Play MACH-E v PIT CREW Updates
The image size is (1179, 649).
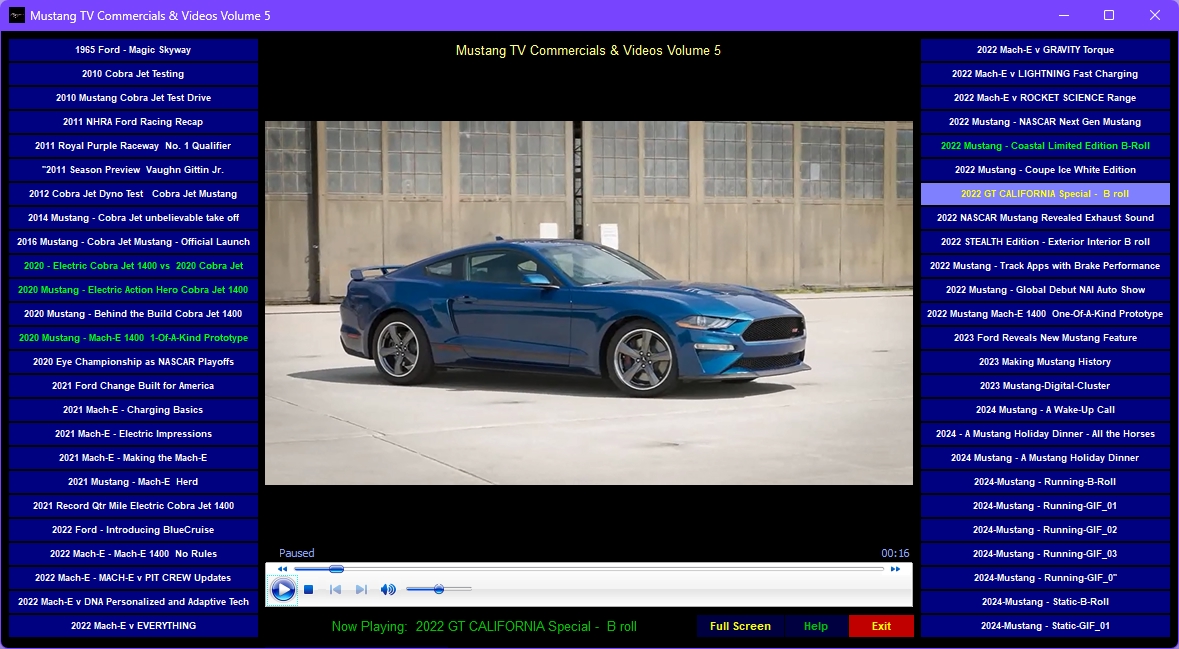[133, 578]
